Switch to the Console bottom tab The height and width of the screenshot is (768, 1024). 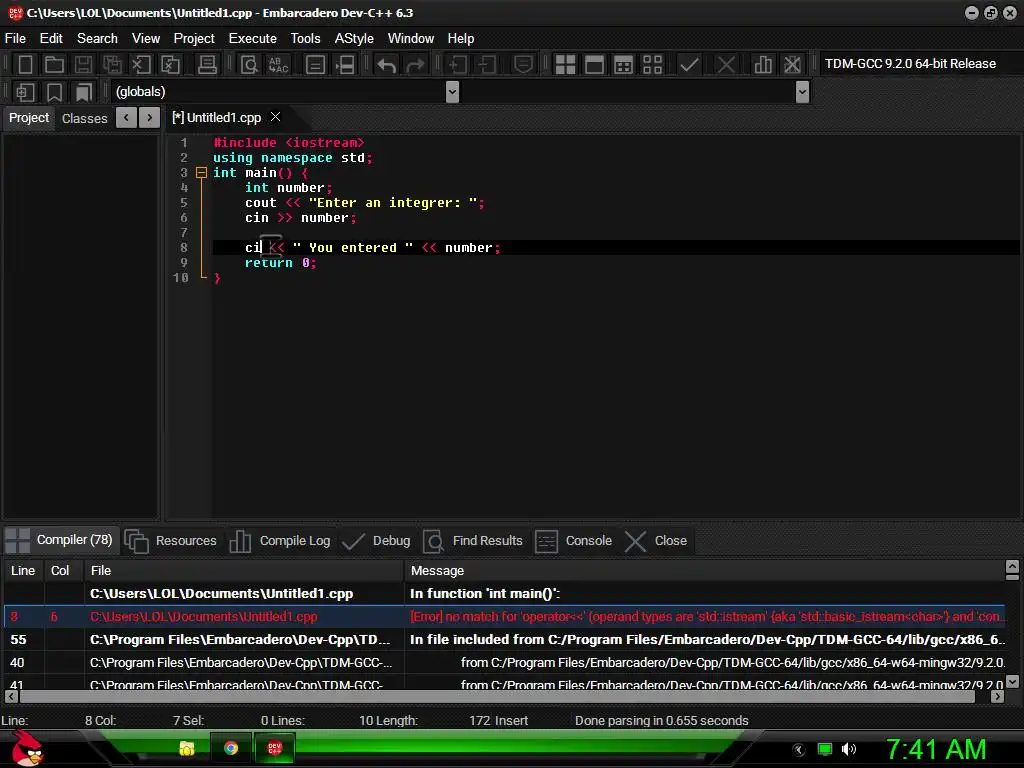tap(574, 541)
